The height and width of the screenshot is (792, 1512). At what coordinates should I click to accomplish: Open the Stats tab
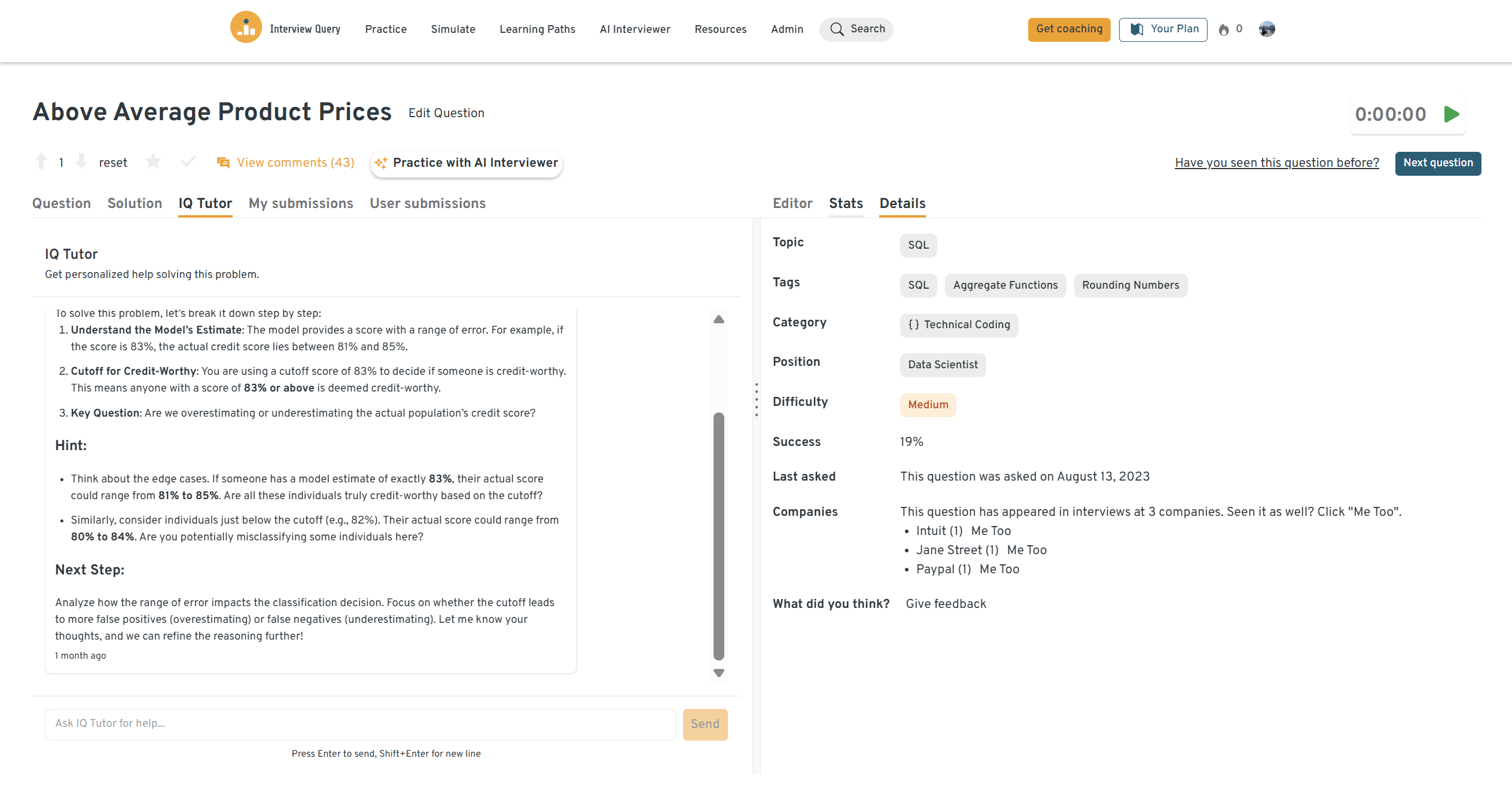[x=846, y=203]
